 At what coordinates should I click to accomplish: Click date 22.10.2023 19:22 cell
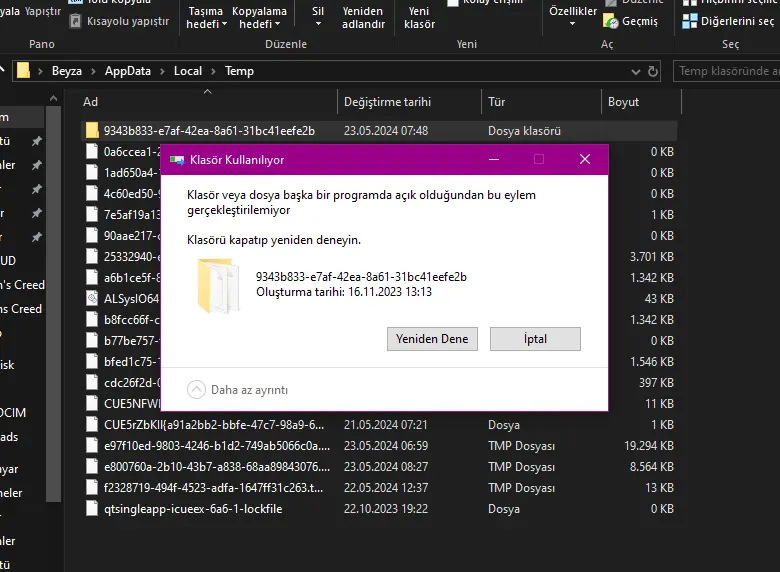(x=386, y=509)
